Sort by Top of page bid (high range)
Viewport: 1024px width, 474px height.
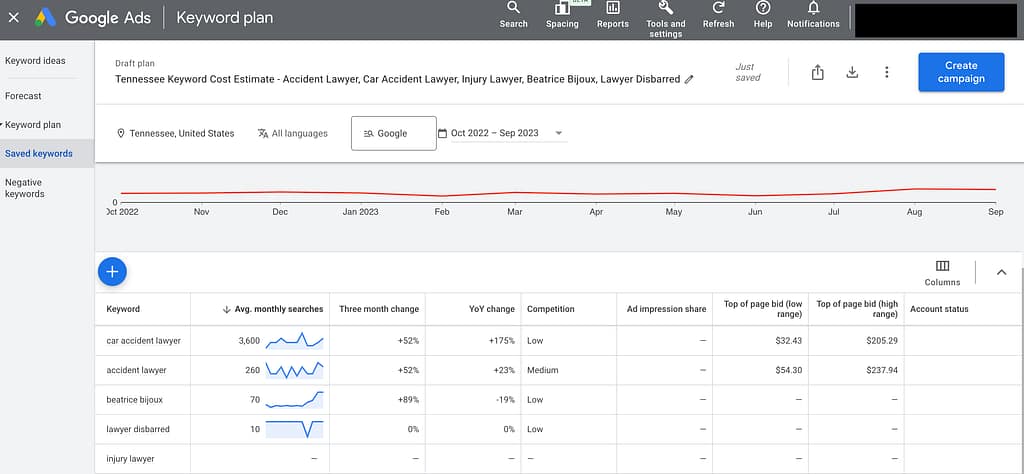857,309
